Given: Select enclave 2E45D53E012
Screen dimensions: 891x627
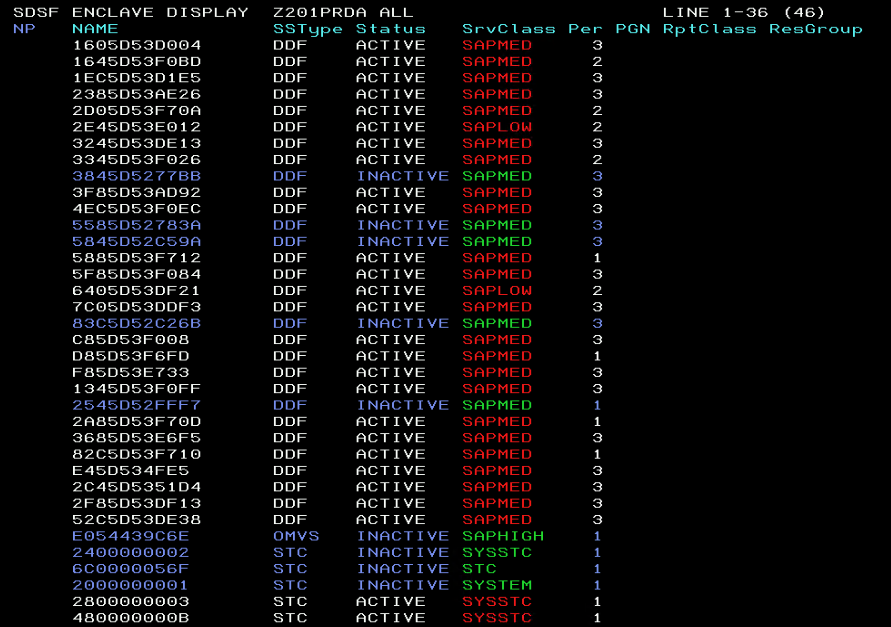Looking at the screenshot, I should pyautogui.click(x=137, y=127).
